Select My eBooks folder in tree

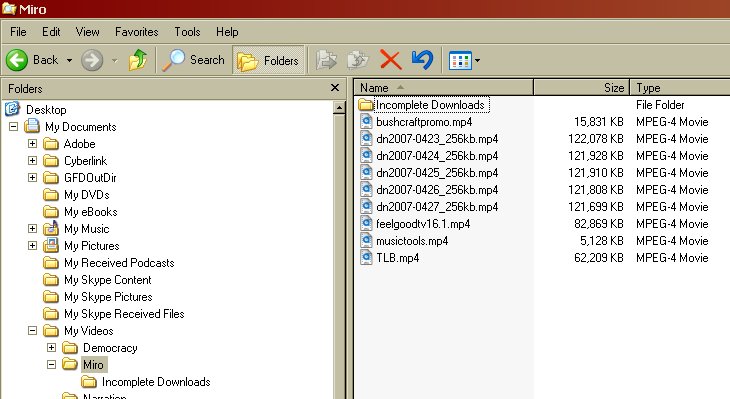click(x=90, y=212)
